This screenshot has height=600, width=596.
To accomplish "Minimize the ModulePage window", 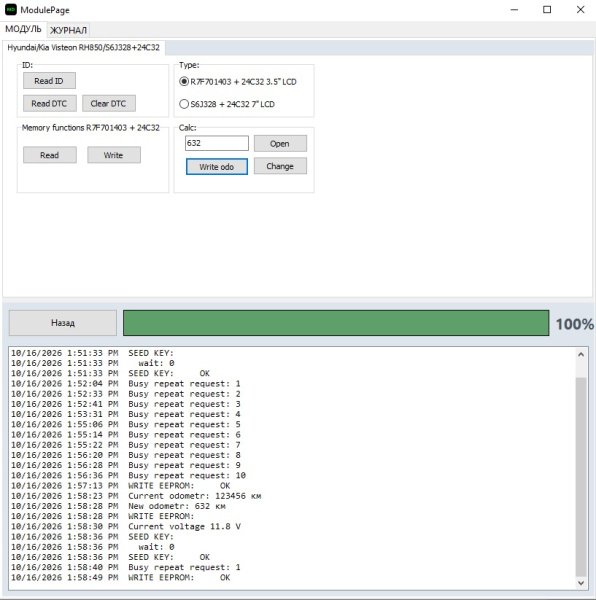I will (x=514, y=10).
